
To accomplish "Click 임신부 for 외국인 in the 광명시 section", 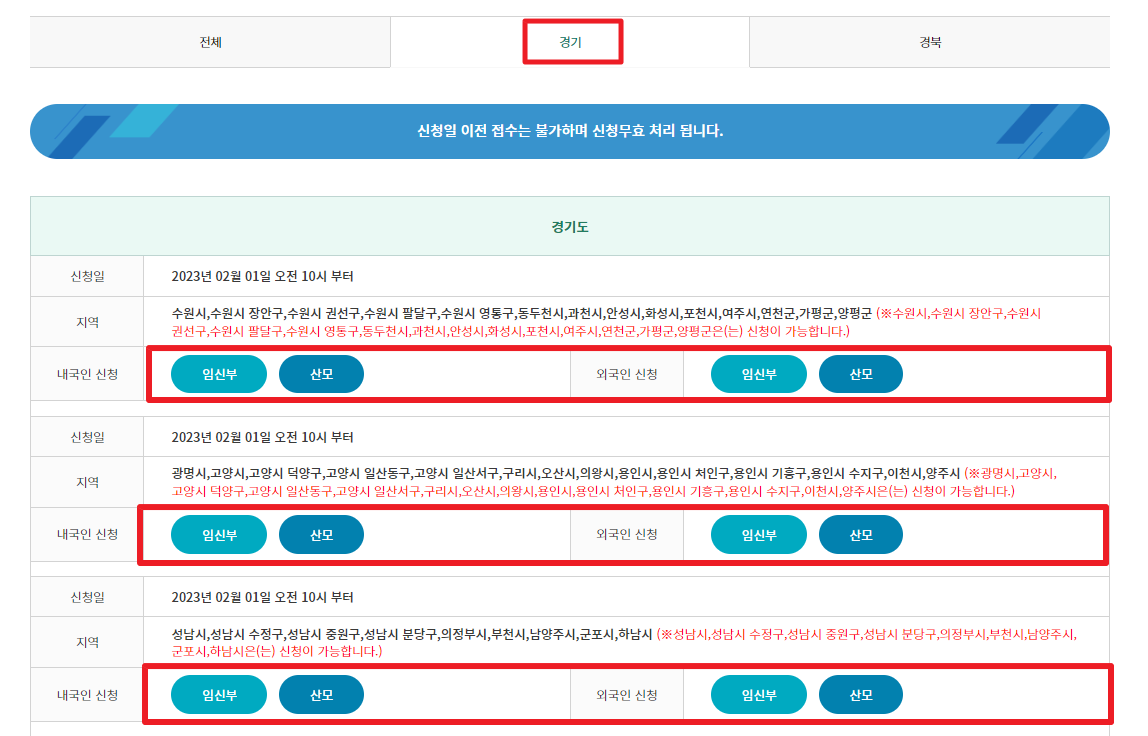I will [x=758, y=533].
